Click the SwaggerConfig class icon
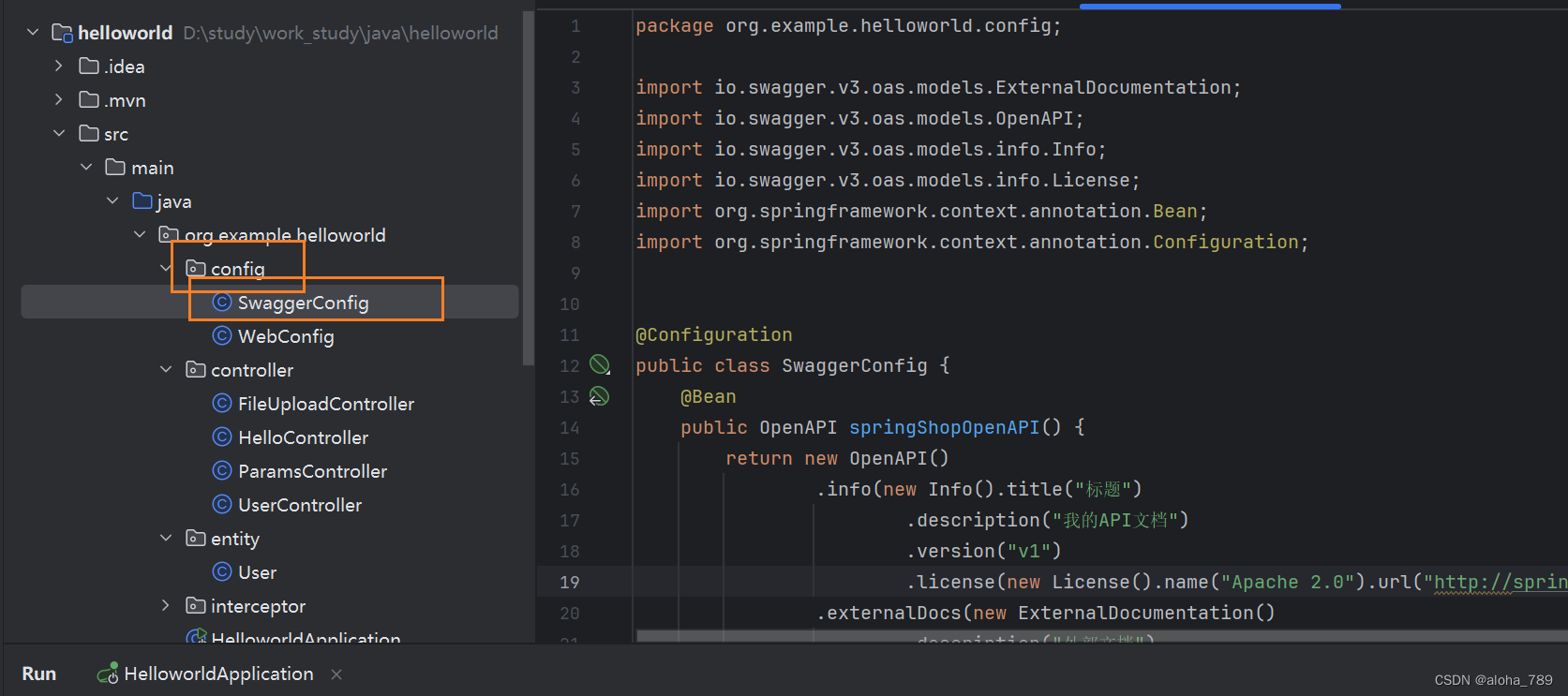The image size is (1568, 696). click(222, 303)
